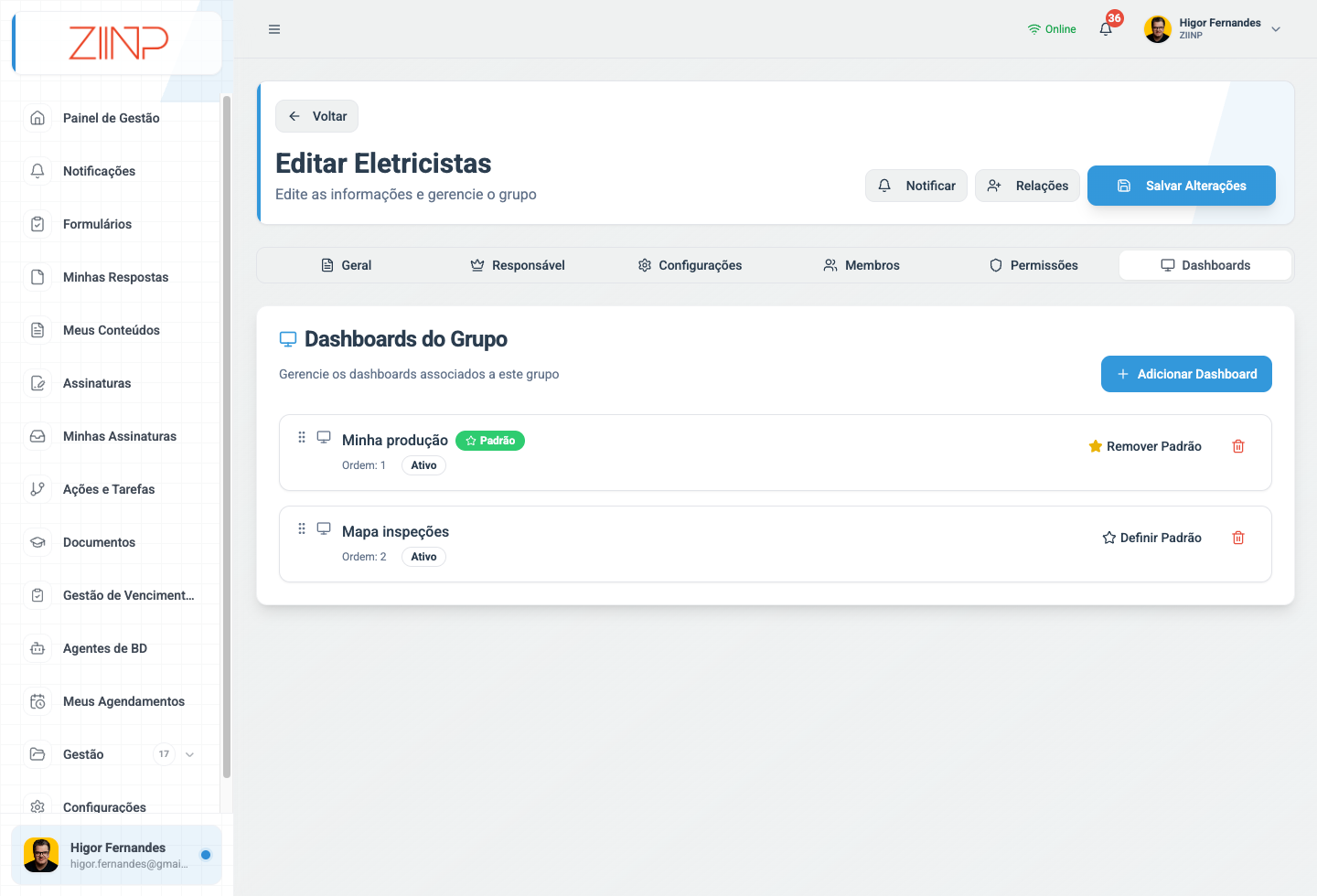Select the Dashboards tab

pos(1205,265)
